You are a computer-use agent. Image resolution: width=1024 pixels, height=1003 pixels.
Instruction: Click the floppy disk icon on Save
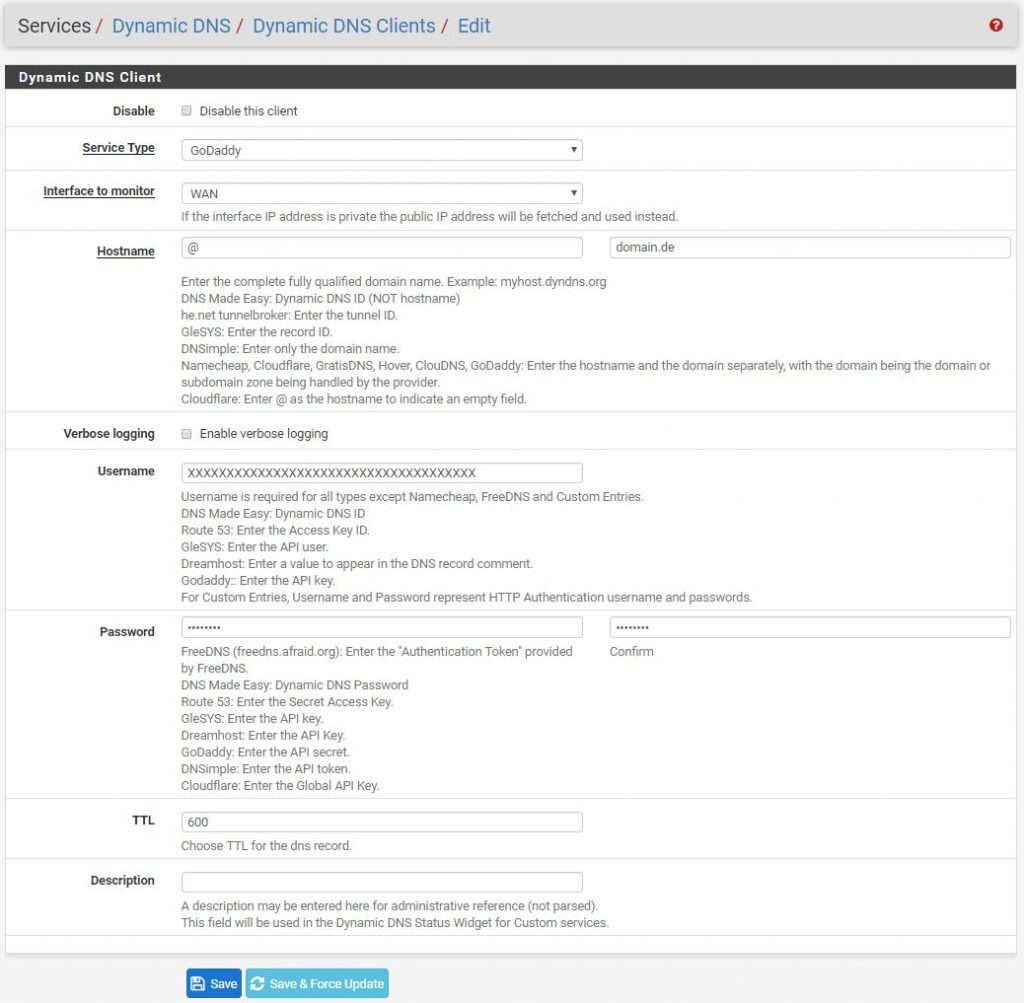[x=198, y=984]
